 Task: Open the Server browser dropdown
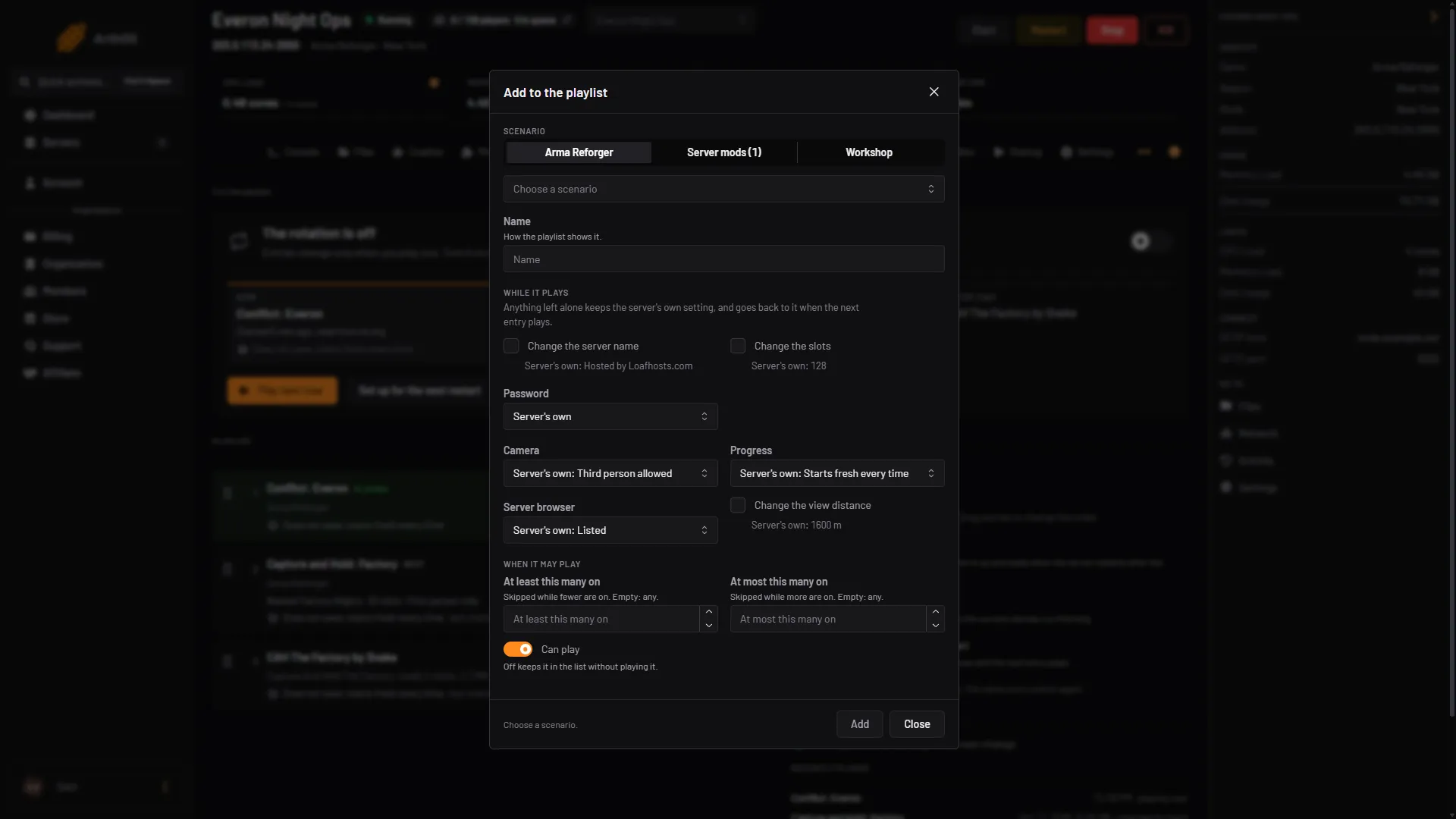pos(610,530)
